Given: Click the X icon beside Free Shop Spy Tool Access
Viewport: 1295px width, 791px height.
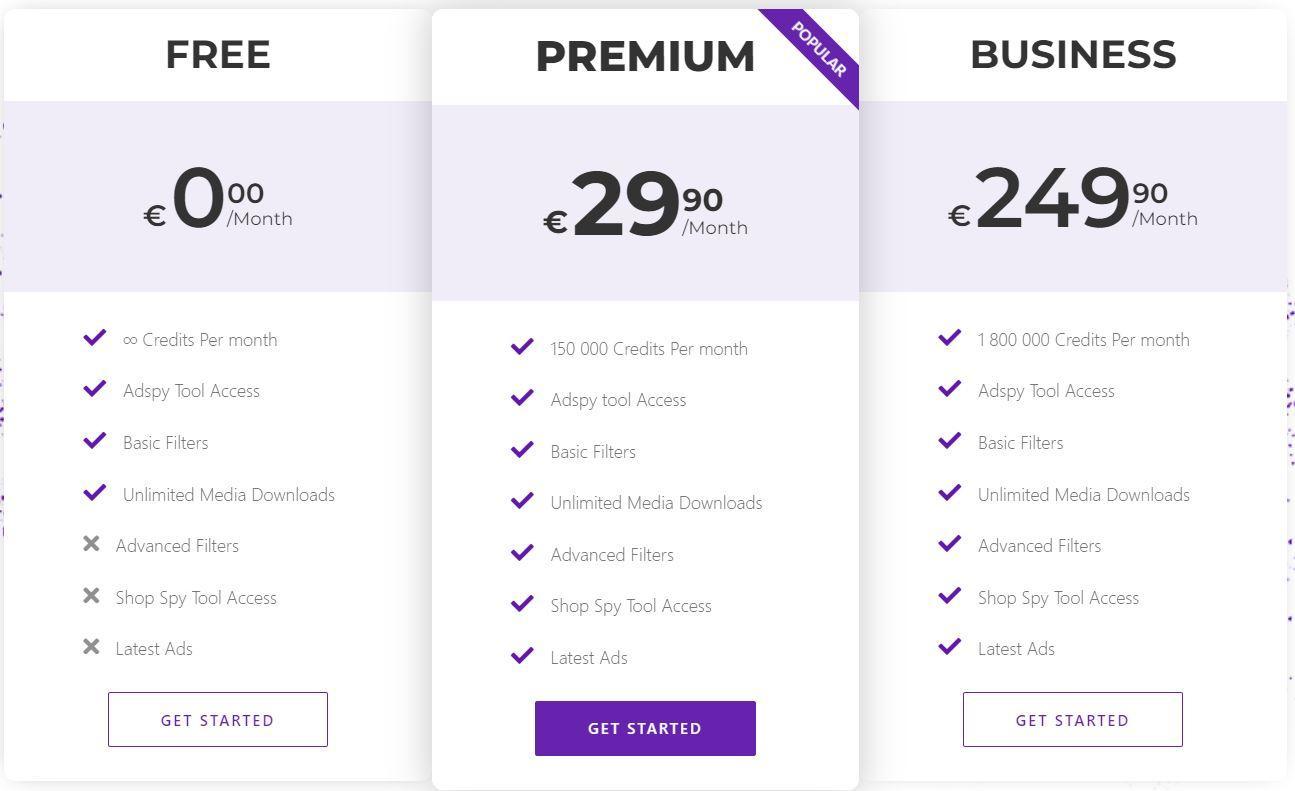Looking at the screenshot, I should coord(91,596).
